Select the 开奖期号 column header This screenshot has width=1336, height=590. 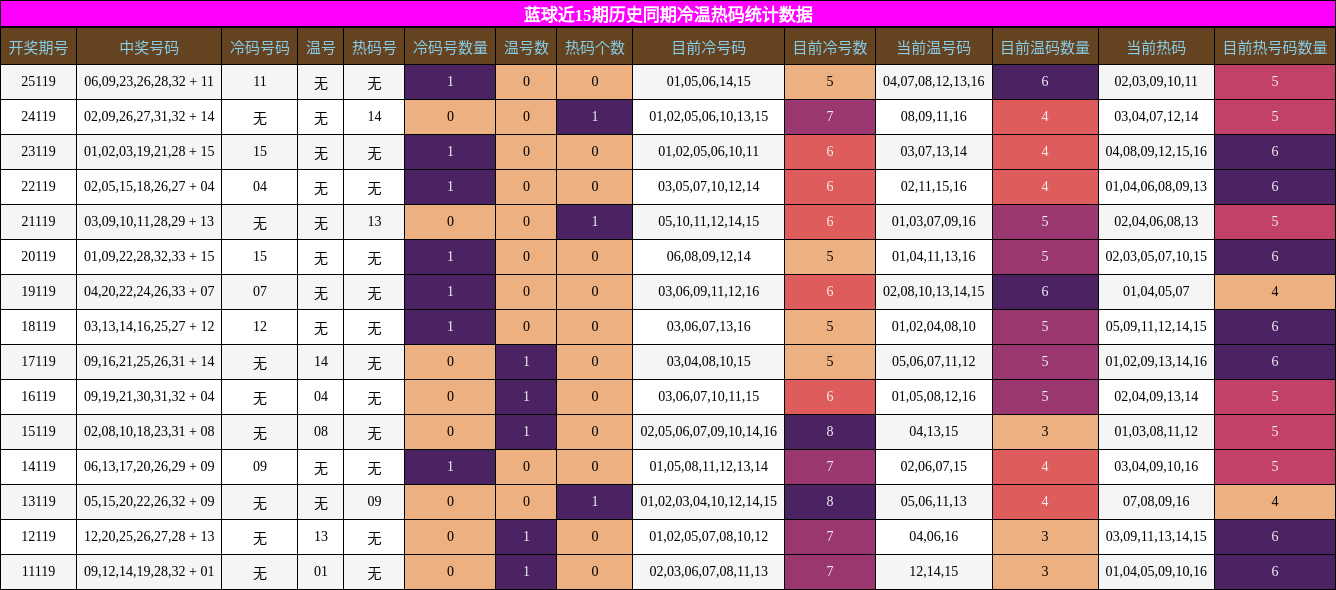pyautogui.click(x=38, y=47)
